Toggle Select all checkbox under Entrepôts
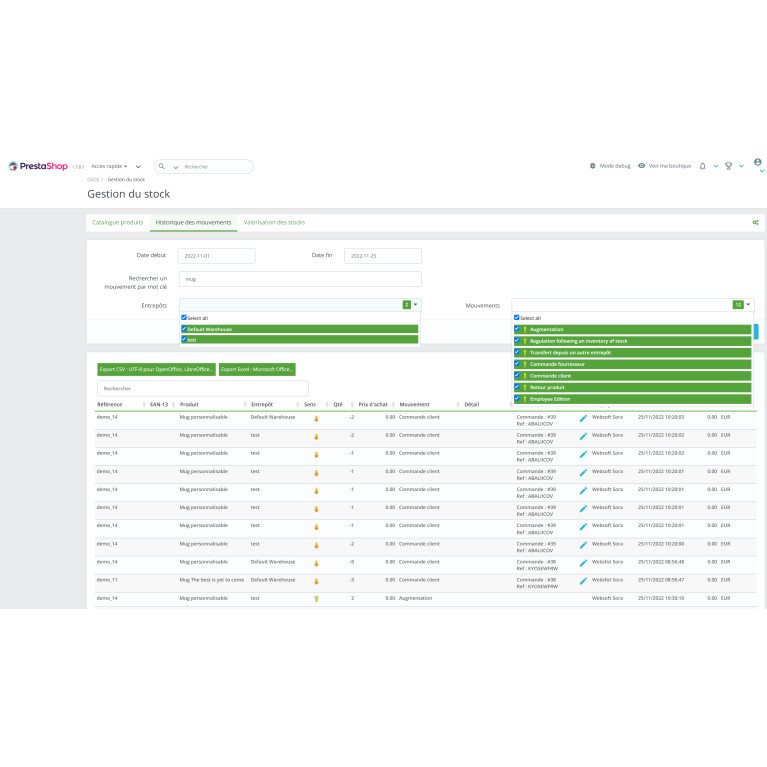The width and height of the screenshot is (767, 767). click(184, 318)
